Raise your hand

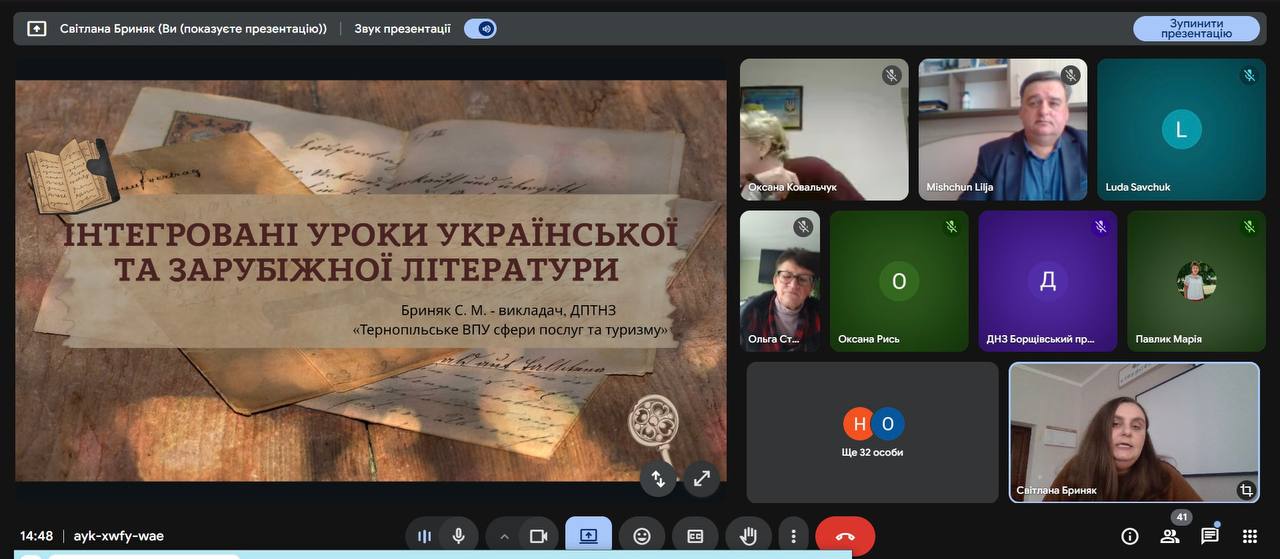click(748, 536)
